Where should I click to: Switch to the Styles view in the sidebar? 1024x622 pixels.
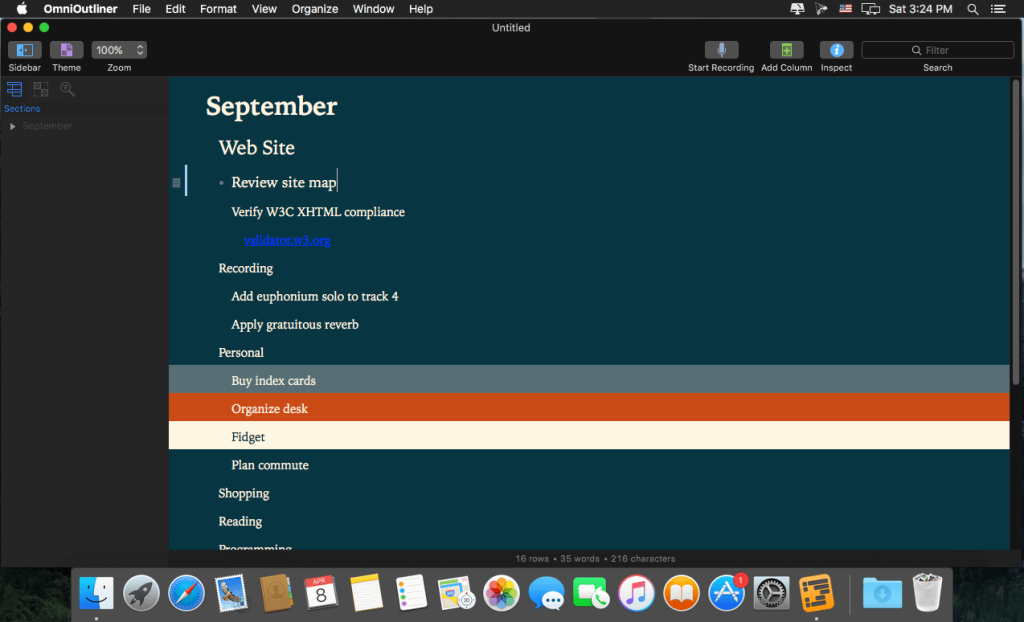pos(40,88)
